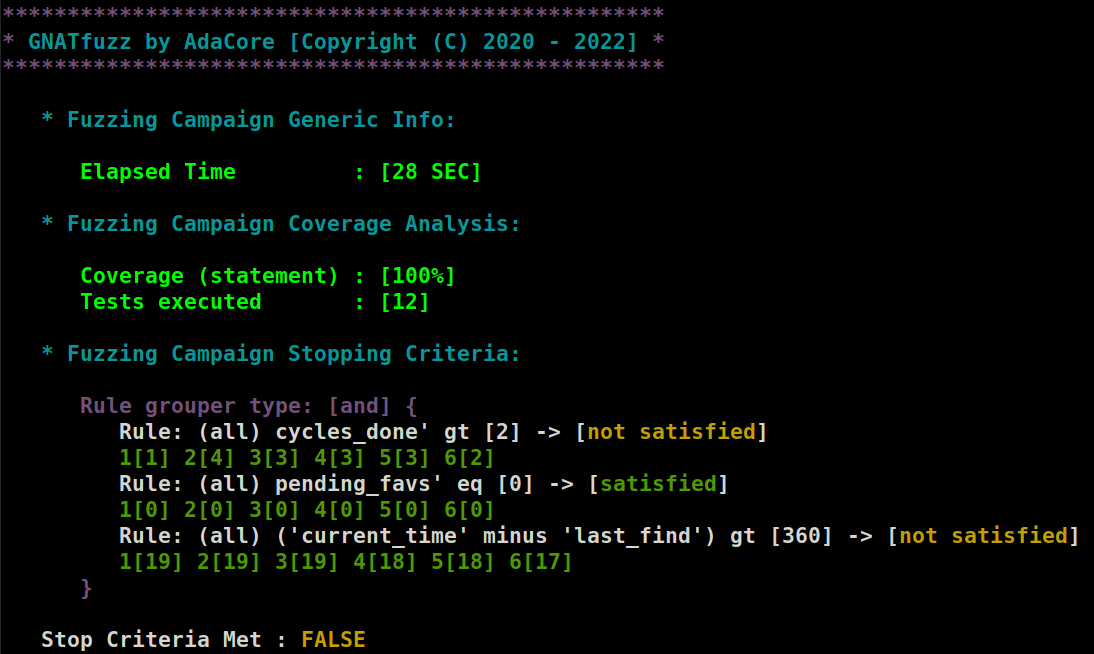Click the cycles_done rule line
The width and height of the screenshot is (1094, 654).
click(443, 432)
